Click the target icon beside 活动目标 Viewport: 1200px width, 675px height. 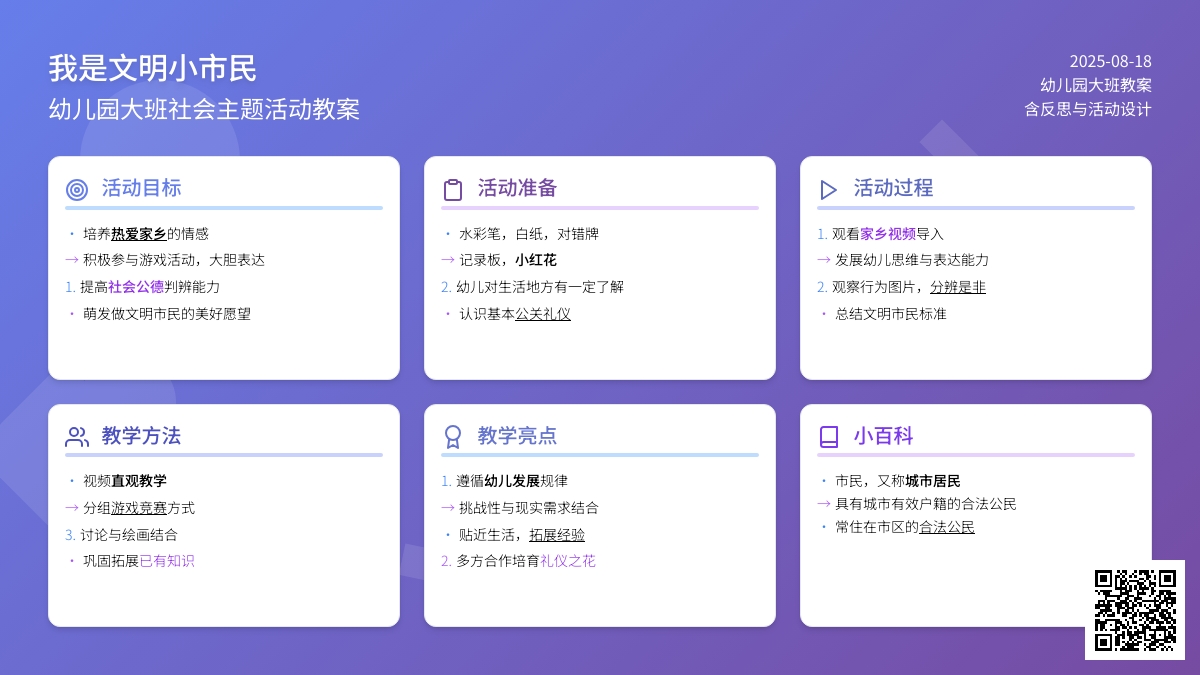[x=77, y=189]
